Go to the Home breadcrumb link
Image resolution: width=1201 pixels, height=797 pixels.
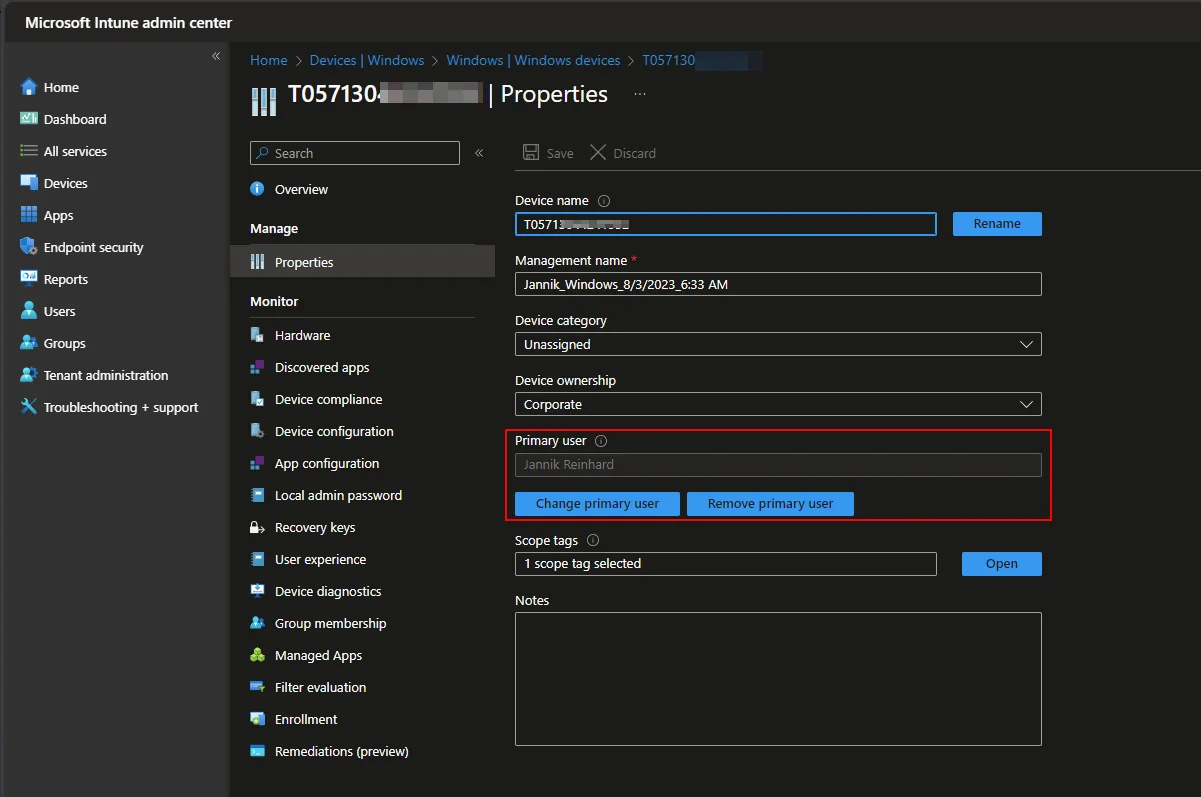point(268,60)
